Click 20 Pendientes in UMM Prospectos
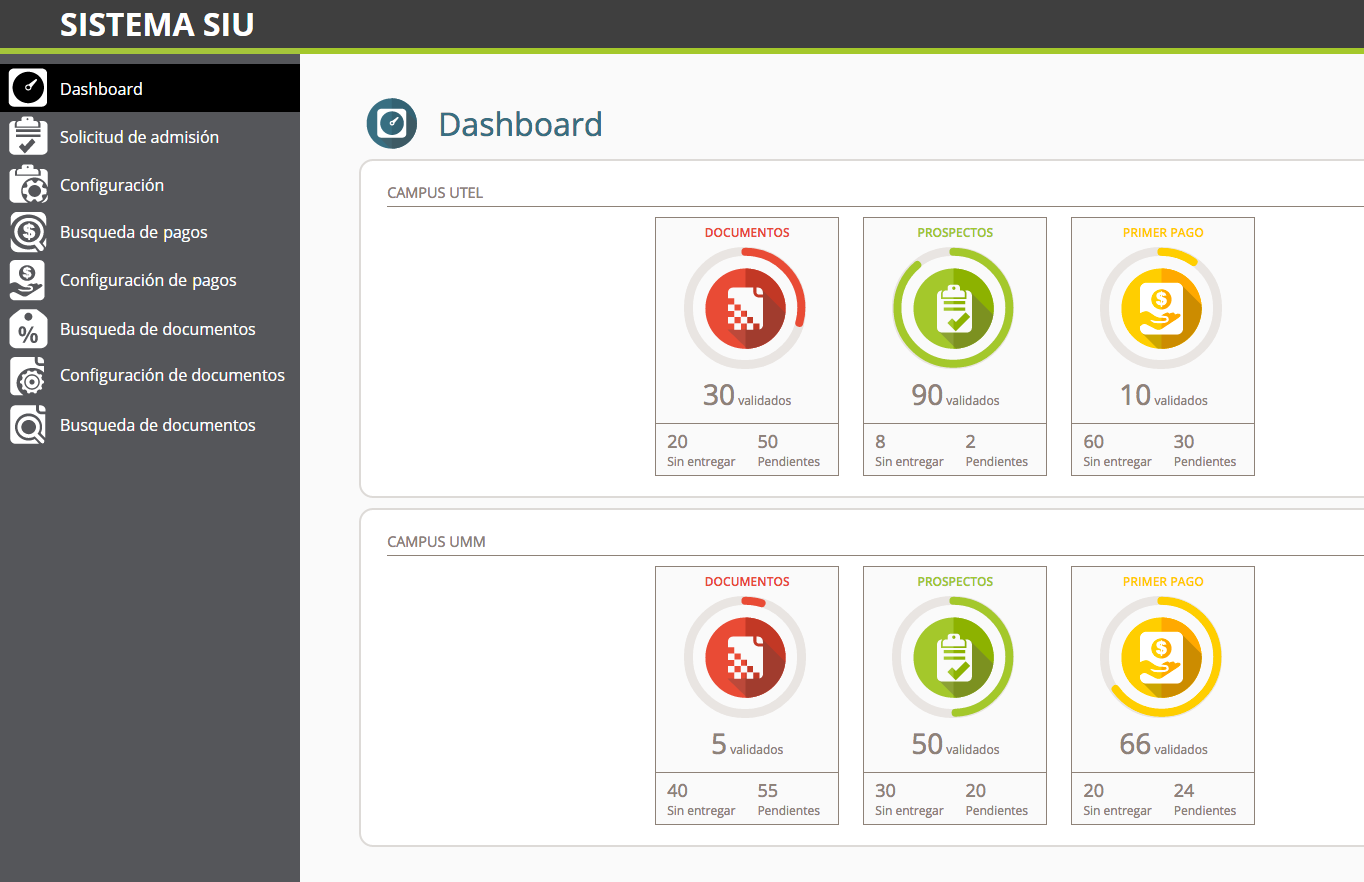Image resolution: width=1364 pixels, height=882 pixels. coord(997,799)
